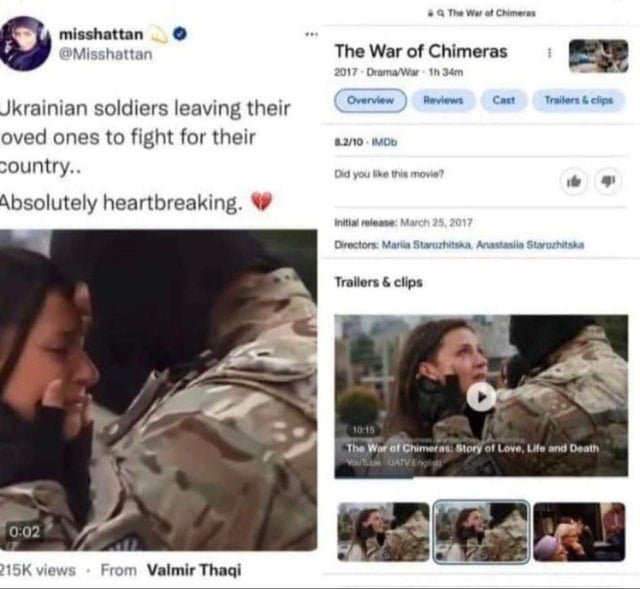Click the movie poster thumbnail at top right

(x=599, y=56)
